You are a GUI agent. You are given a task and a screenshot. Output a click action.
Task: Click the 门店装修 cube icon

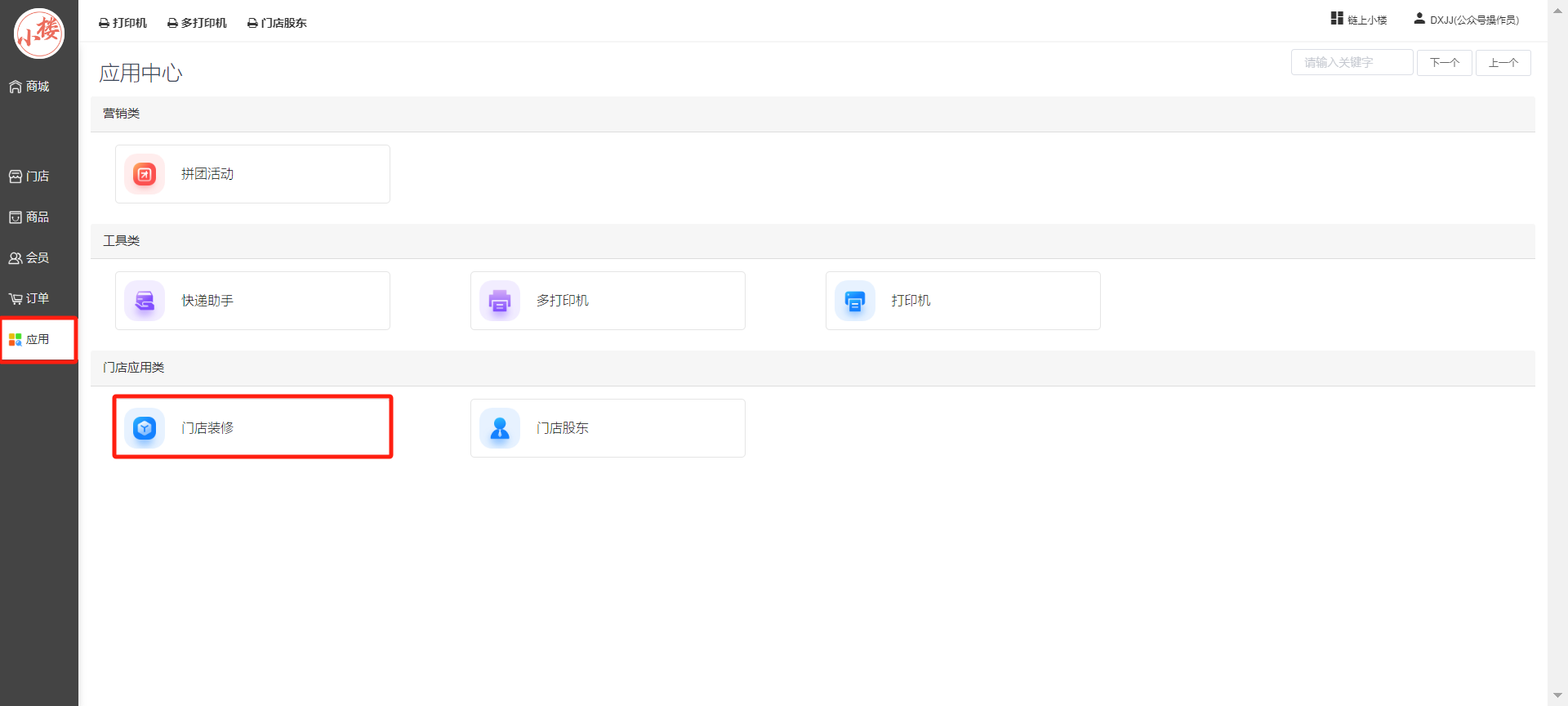click(145, 427)
